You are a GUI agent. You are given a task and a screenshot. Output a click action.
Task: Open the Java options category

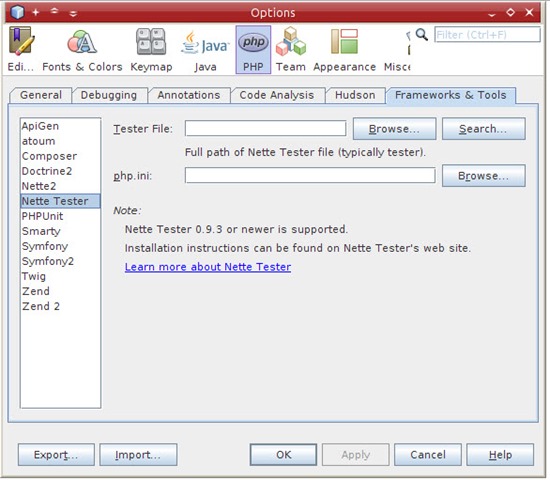205,49
